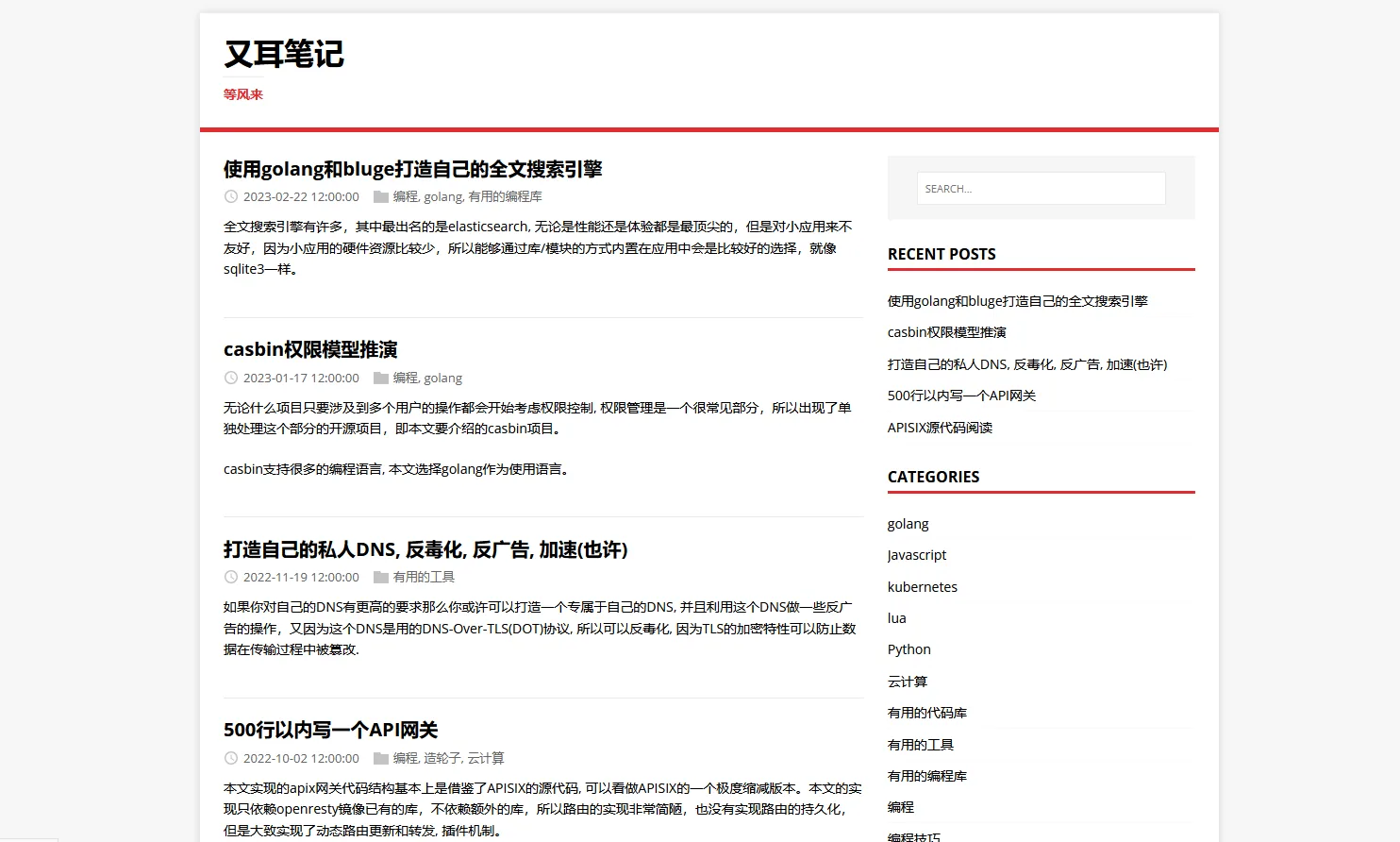Click the clock icon beside 2023-01-17 date
The width and height of the screenshot is (1400, 842).
coord(230,378)
